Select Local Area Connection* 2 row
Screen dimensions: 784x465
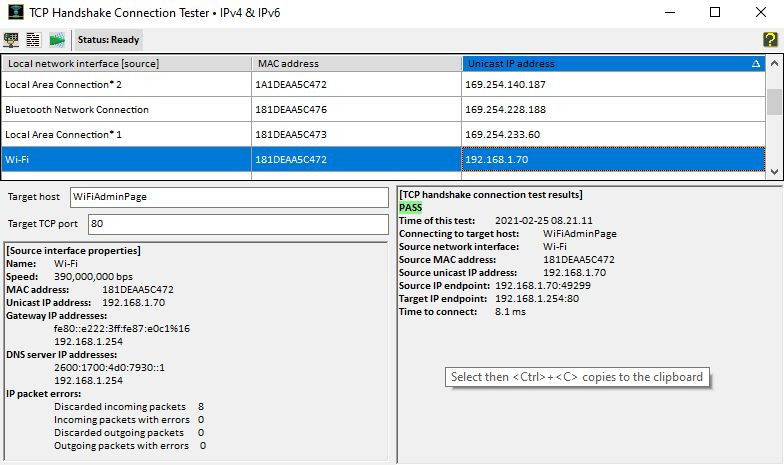pos(383,84)
